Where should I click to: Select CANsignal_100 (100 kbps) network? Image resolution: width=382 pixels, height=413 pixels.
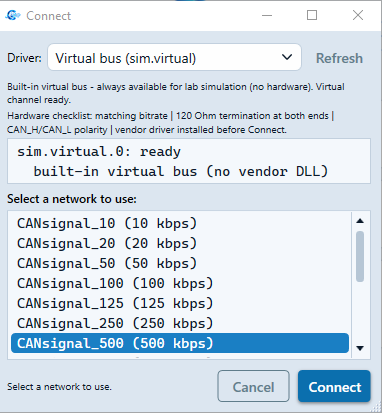point(180,283)
